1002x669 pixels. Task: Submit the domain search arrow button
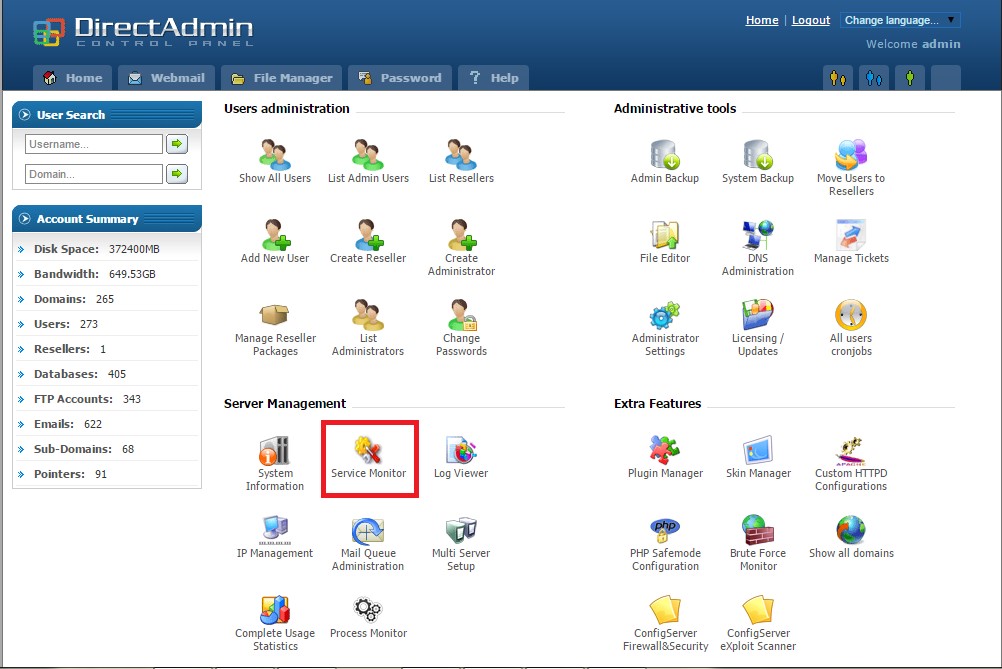[x=177, y=174]
